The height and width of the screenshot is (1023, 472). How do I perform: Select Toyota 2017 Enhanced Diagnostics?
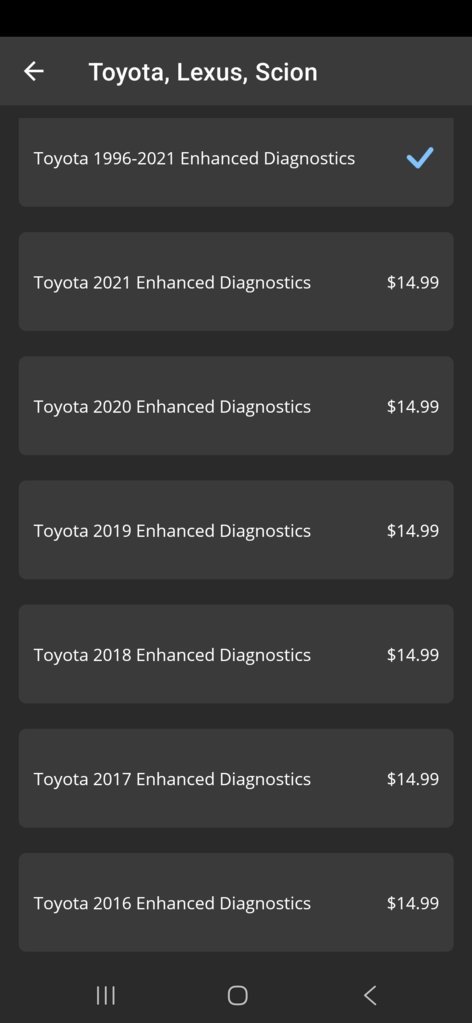coord(236,778)
